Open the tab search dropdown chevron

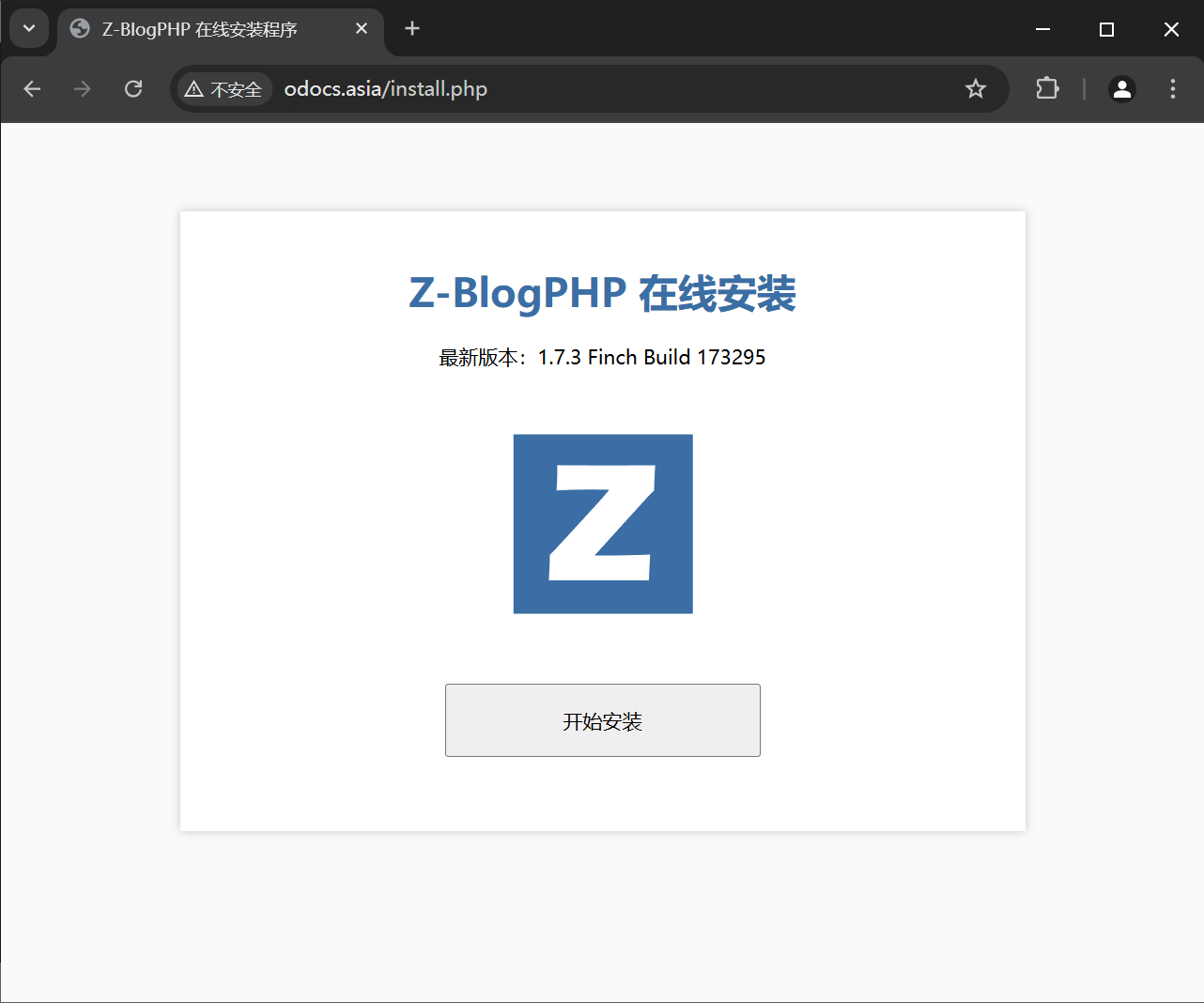click(29, 28)
